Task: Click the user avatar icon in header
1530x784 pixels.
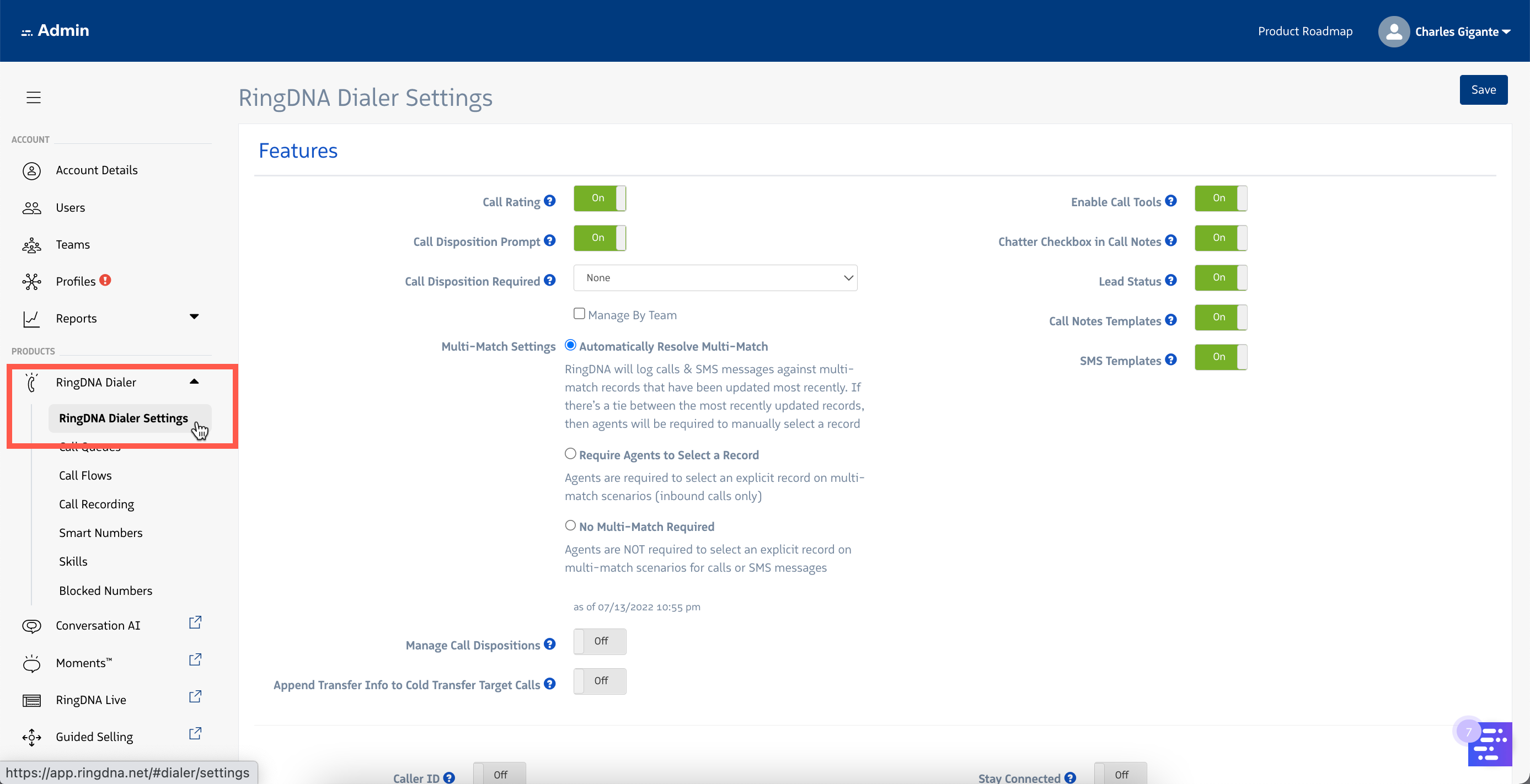Action: (1393, 31)
